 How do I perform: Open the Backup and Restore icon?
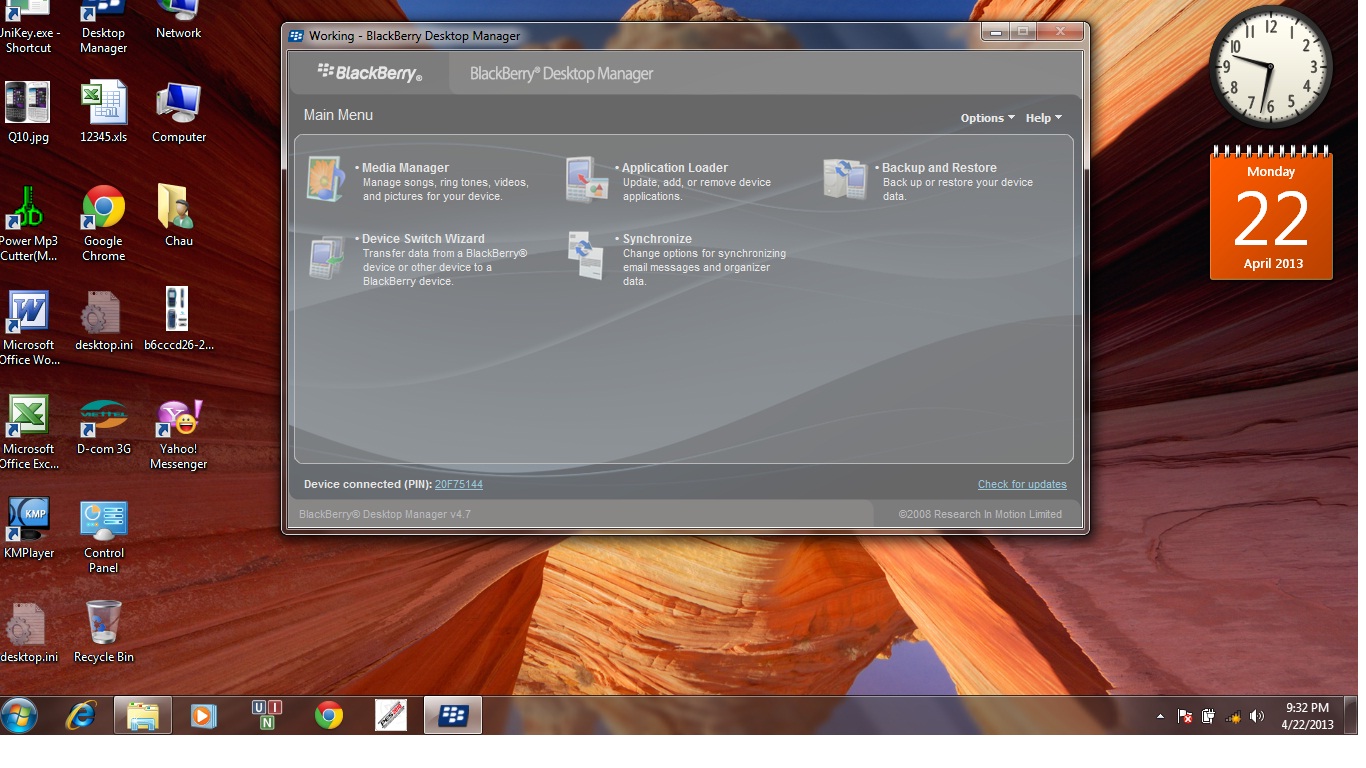pos(844,180)
